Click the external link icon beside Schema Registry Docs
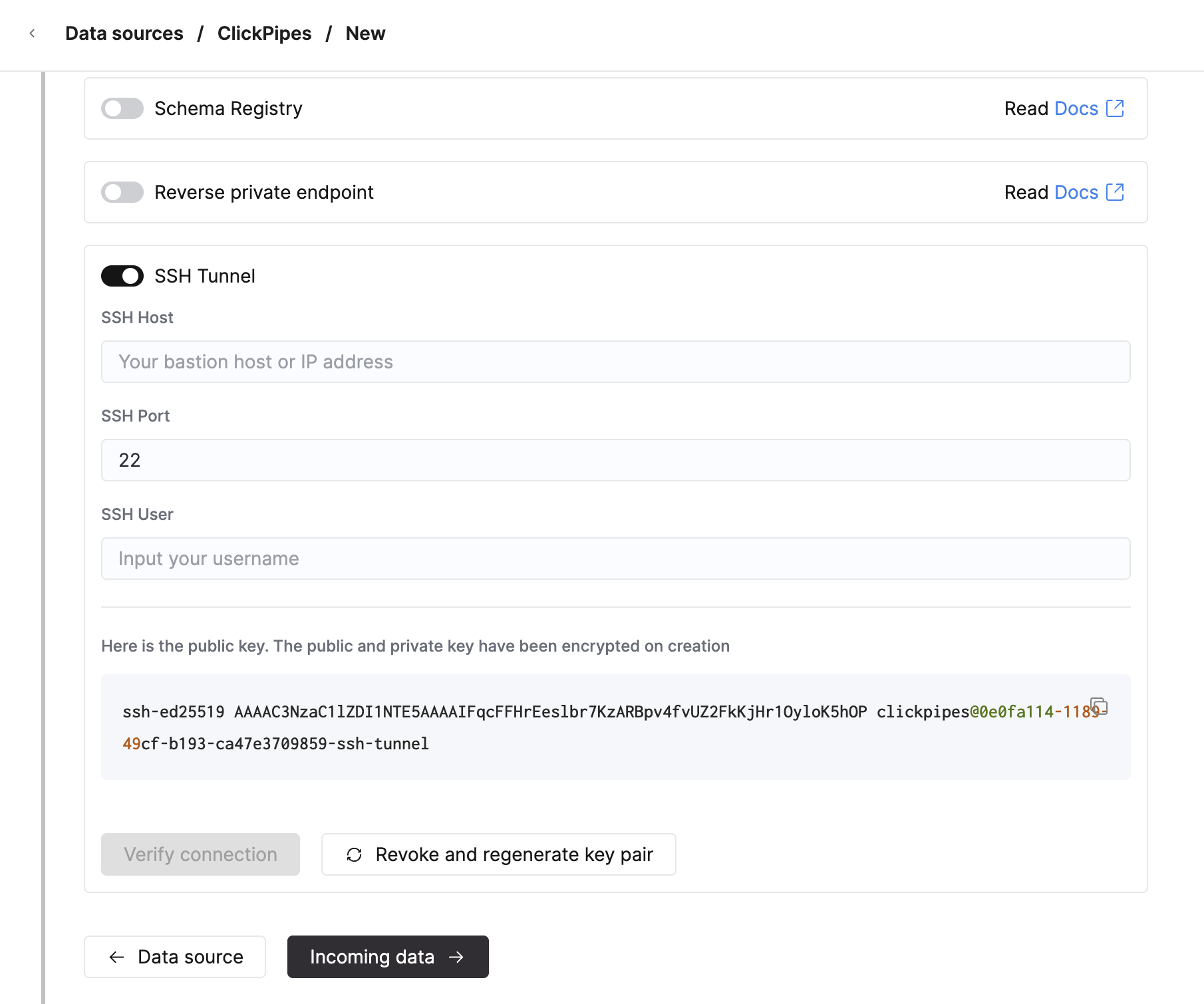1204x1004 pixels. click(x=1115, y=108)
